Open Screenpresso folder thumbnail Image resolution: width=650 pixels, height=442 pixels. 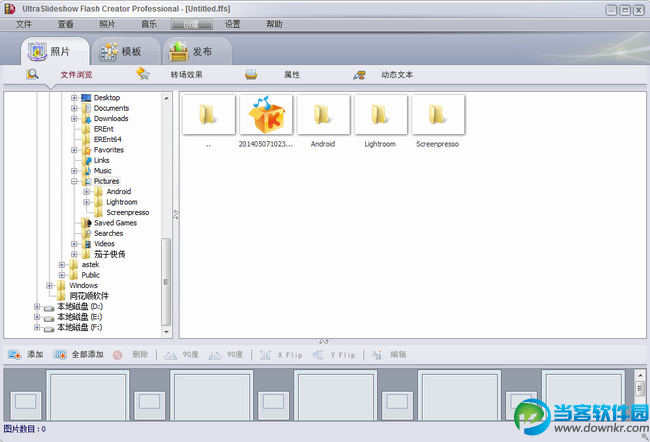click(438, 114)
